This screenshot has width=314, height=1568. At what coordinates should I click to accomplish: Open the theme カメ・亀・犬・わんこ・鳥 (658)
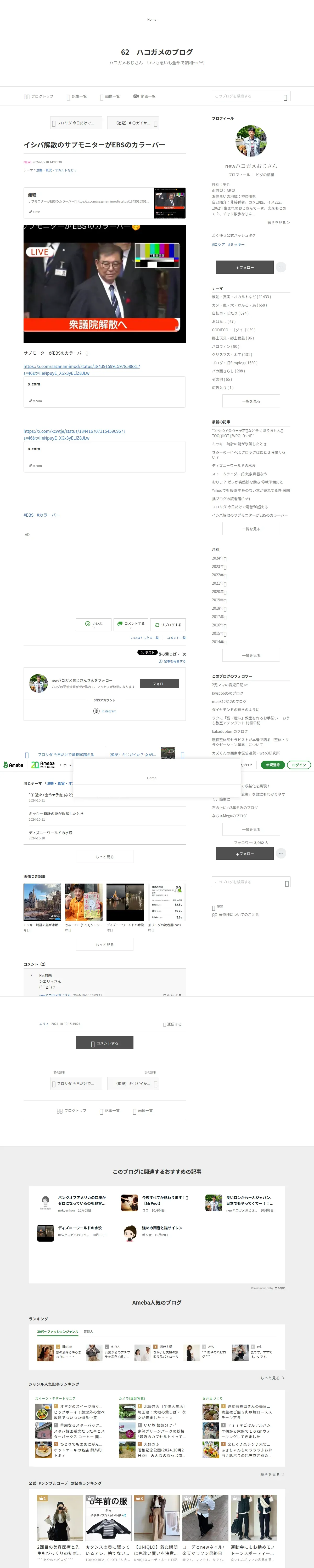240,305
